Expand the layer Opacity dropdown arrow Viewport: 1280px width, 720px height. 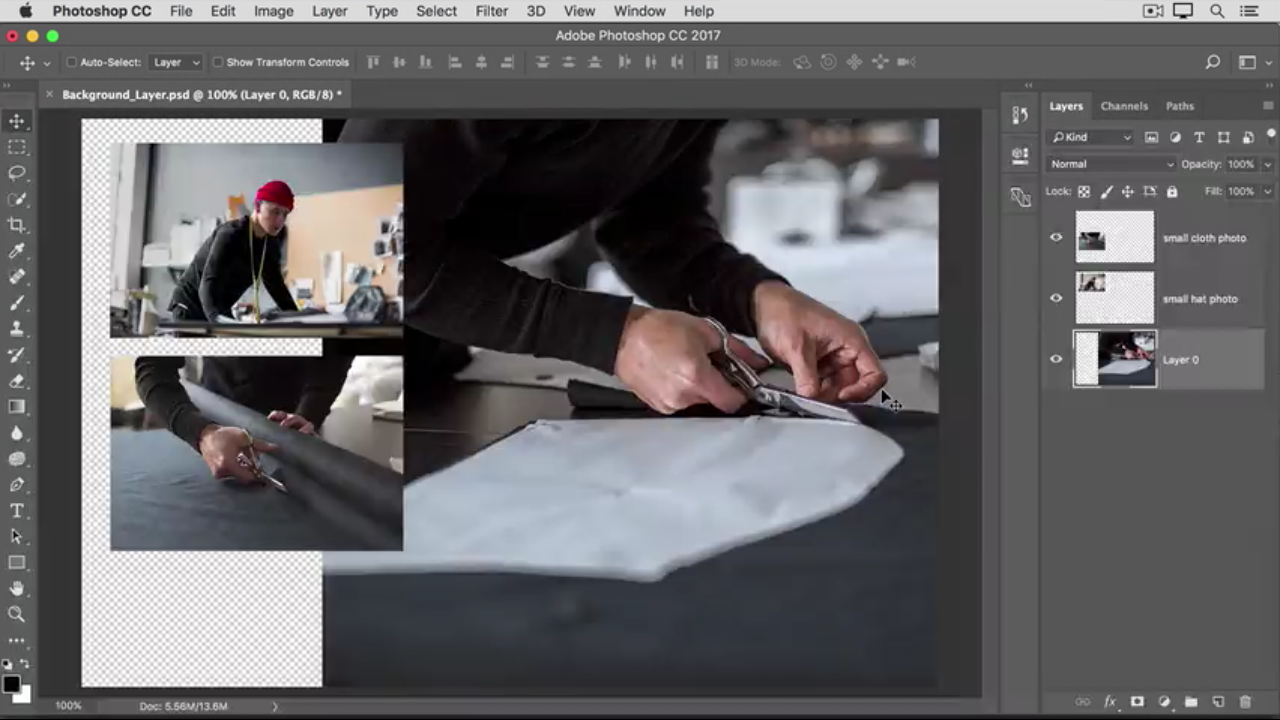[1267, 164]
